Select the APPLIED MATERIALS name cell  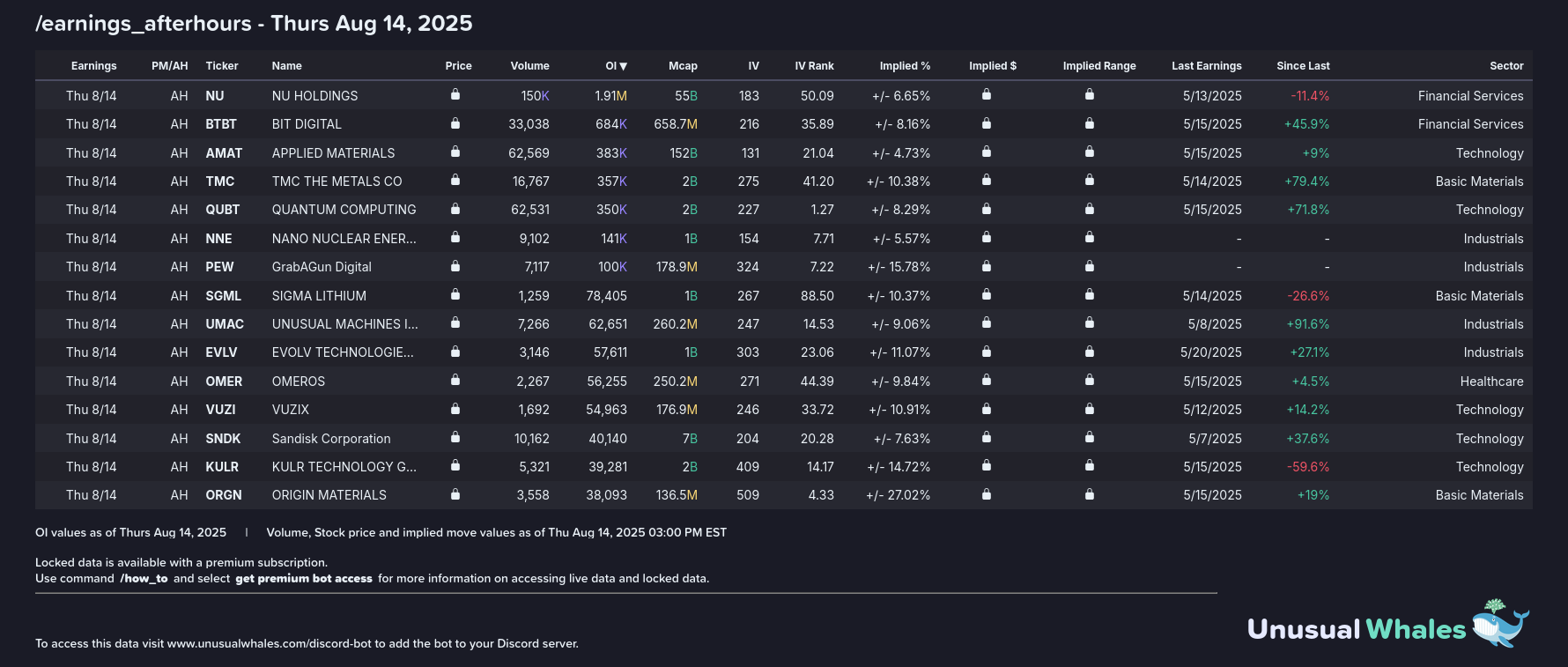333,153
